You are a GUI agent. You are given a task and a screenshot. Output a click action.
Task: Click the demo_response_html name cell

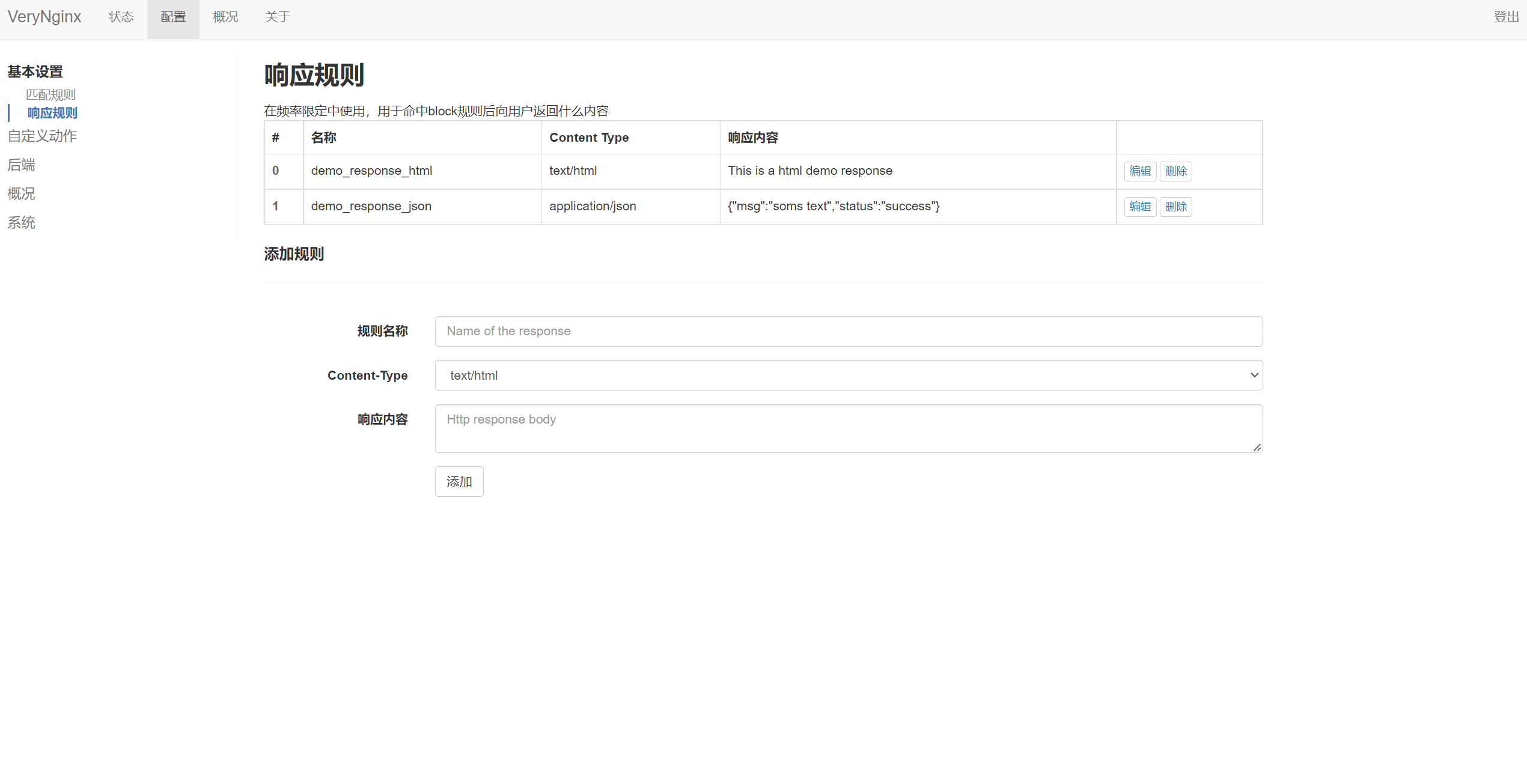422,171
